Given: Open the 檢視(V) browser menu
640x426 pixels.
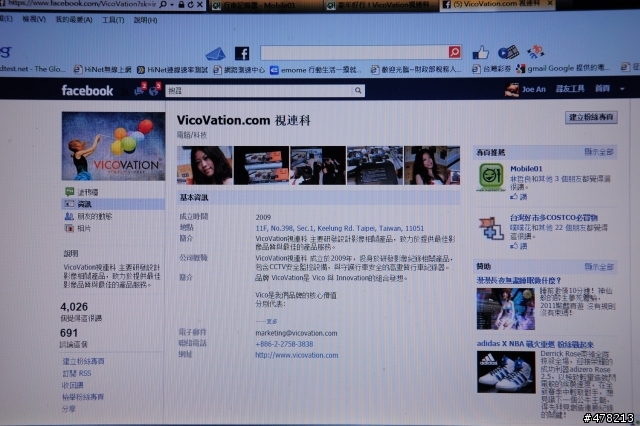Looking at the screenshot, I should tap(34, 19).
